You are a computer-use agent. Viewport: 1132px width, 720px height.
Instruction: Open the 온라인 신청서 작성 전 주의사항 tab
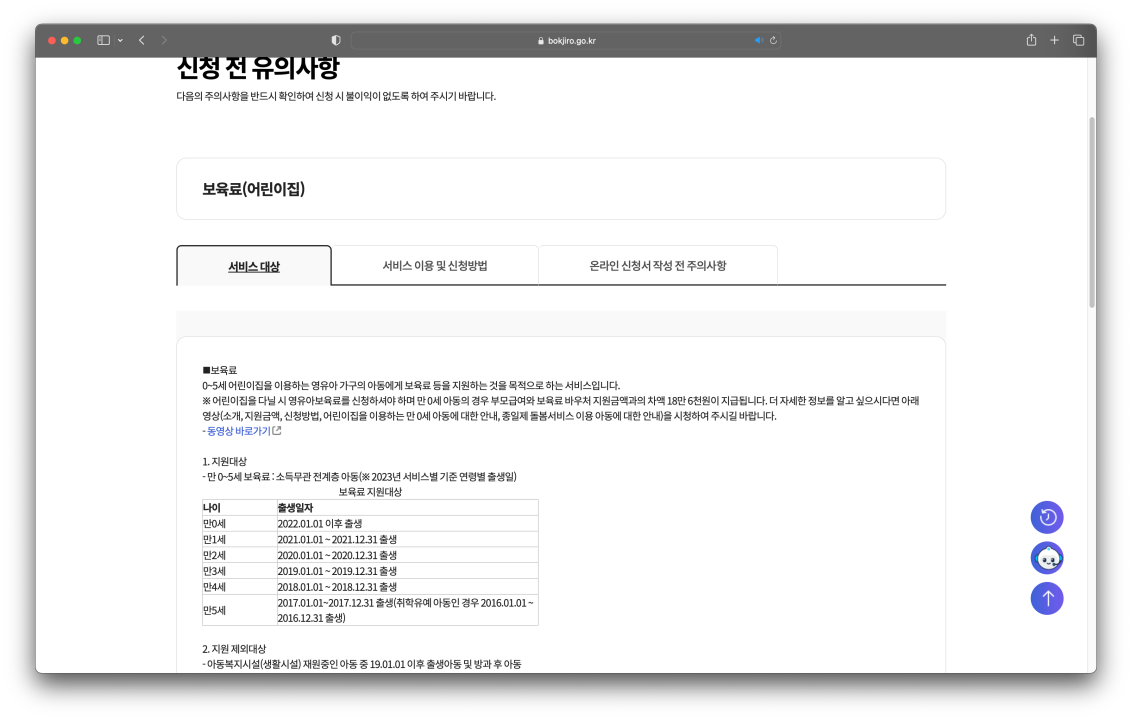point(657,264)
